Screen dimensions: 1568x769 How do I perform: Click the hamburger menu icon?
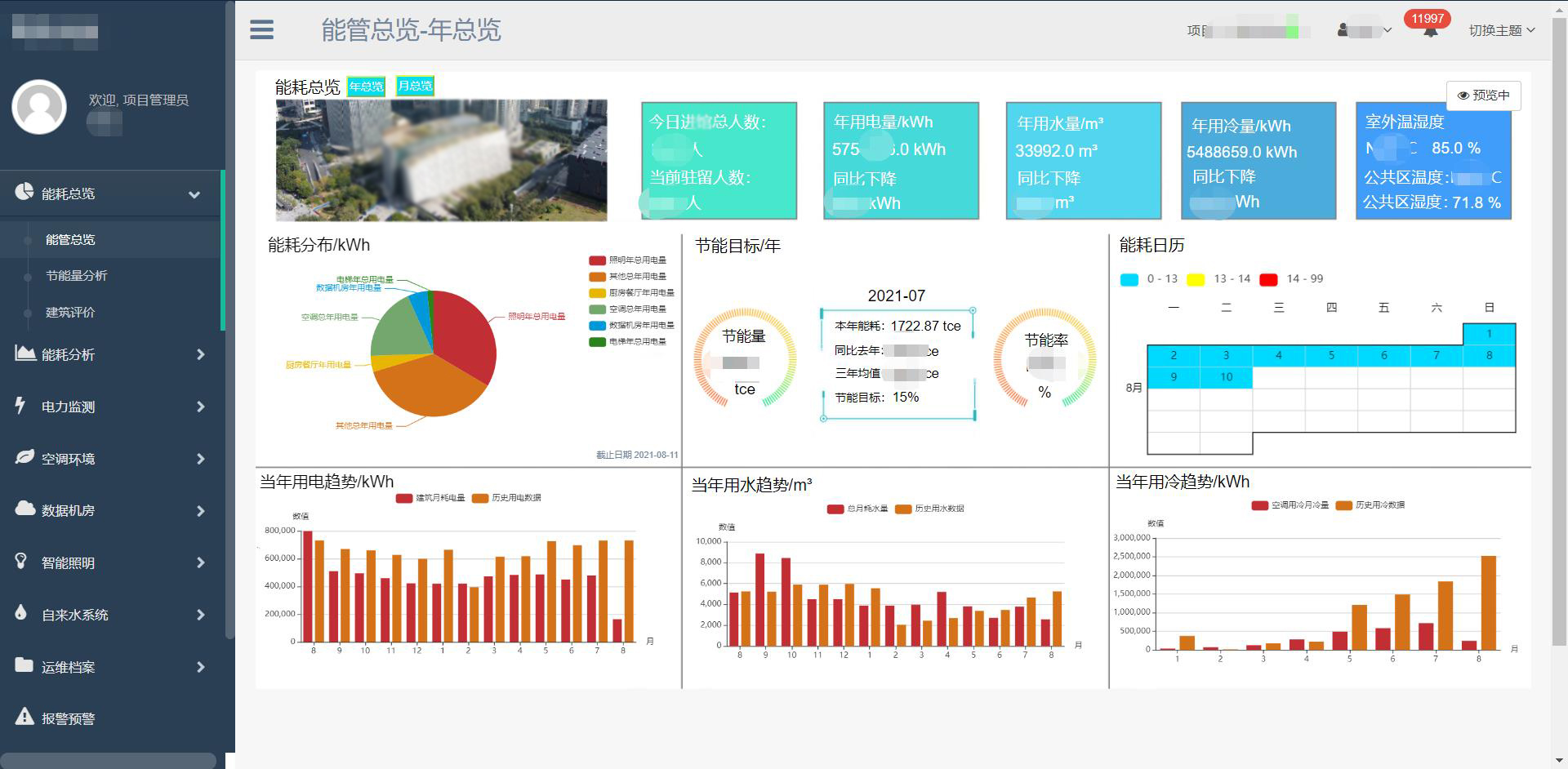pos(261,30)
